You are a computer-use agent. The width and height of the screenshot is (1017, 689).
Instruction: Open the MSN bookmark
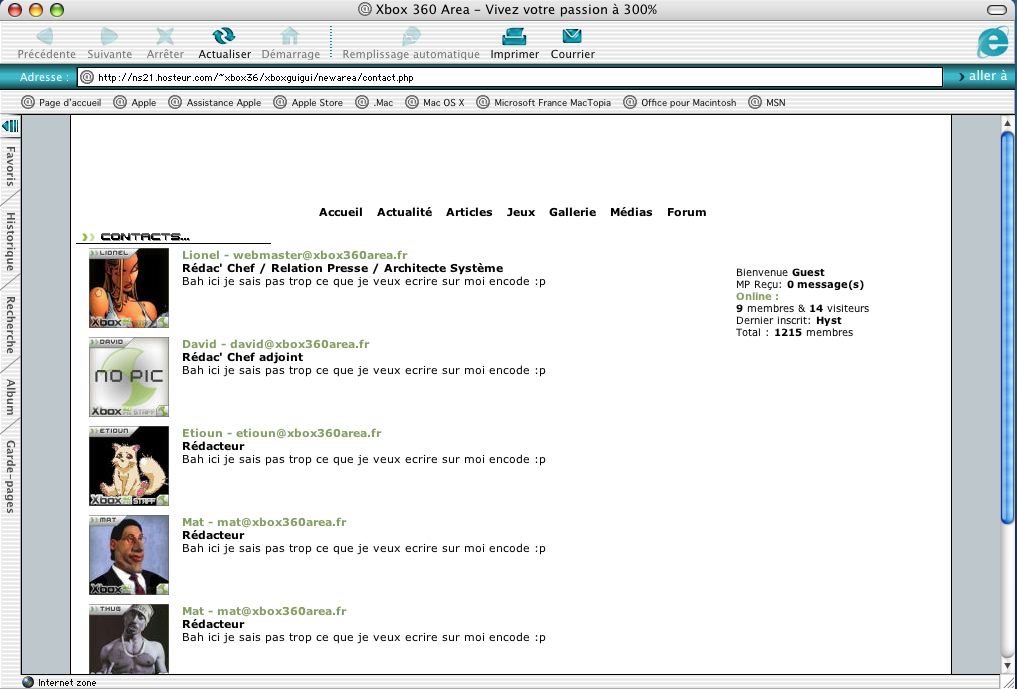[767, 103]
